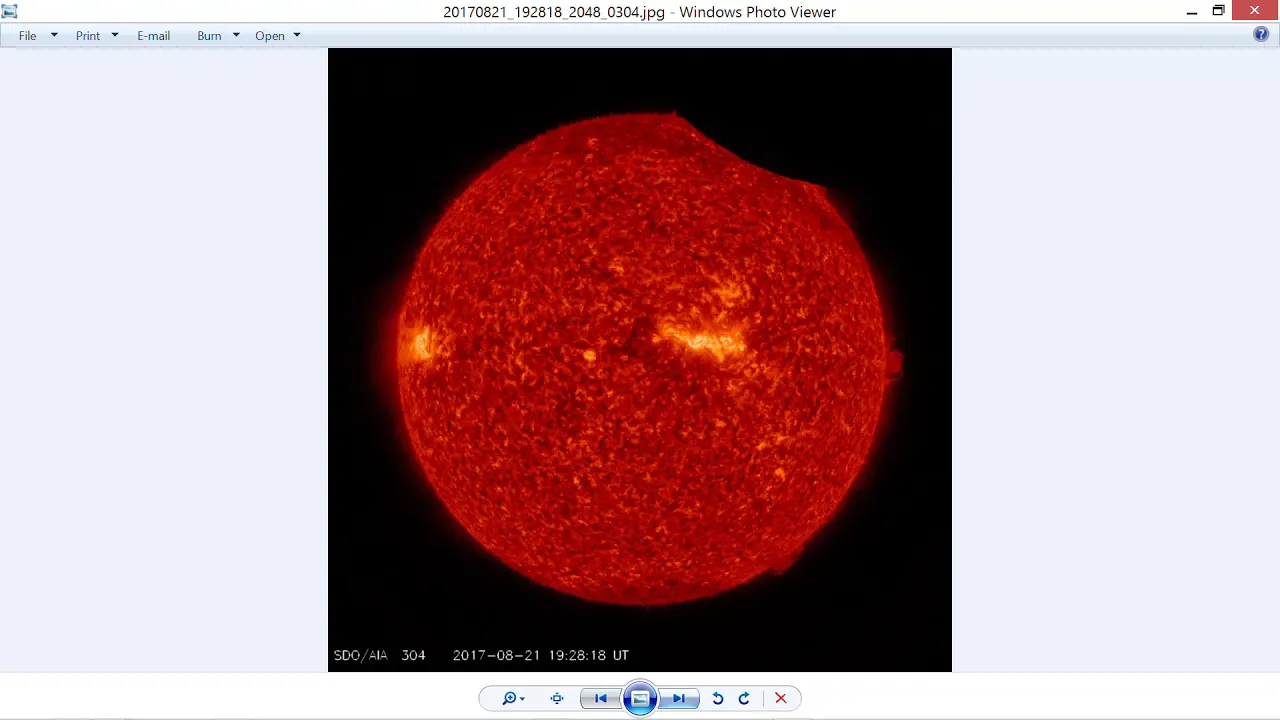Play the slide show
Screen dimensions: 1280x720
tap(640, 699)
